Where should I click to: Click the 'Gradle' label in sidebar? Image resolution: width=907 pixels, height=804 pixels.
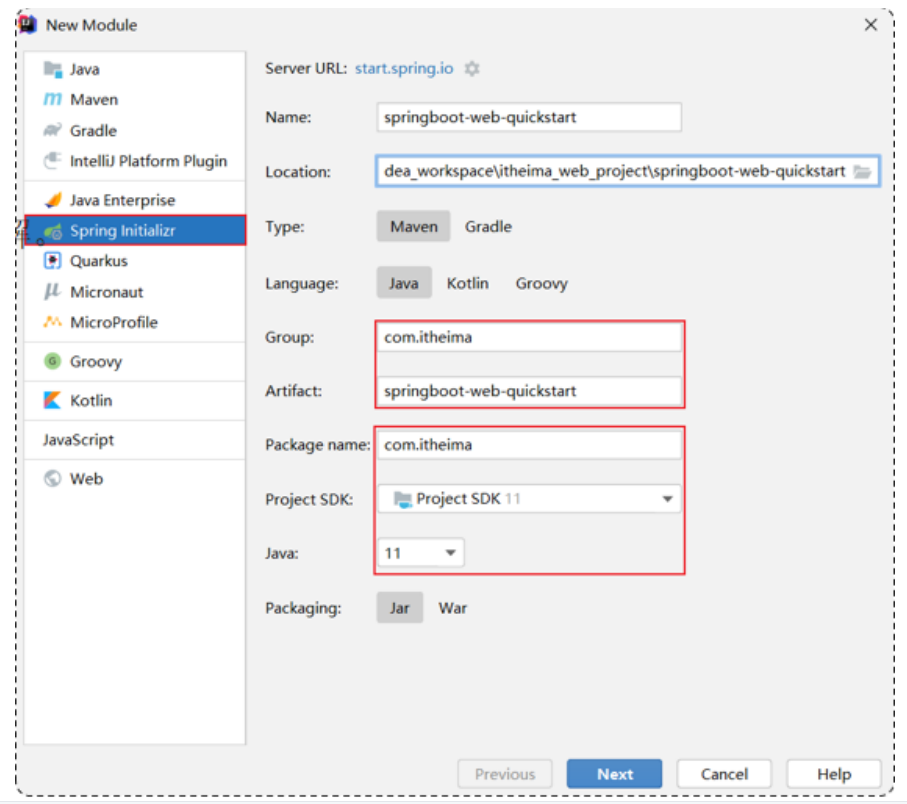[x=93, y=131]
